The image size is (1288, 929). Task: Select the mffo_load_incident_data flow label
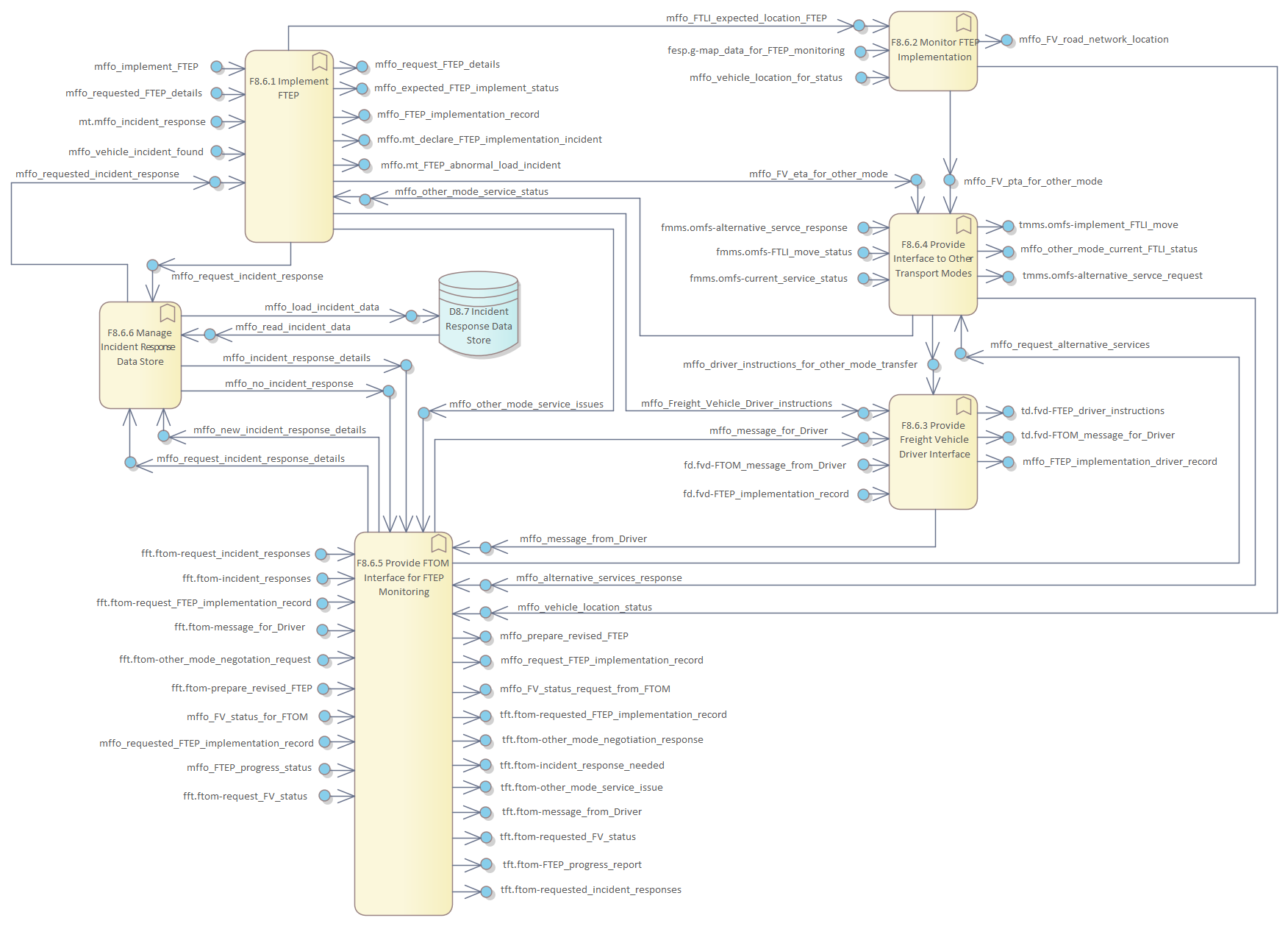(x=322, y=307)
